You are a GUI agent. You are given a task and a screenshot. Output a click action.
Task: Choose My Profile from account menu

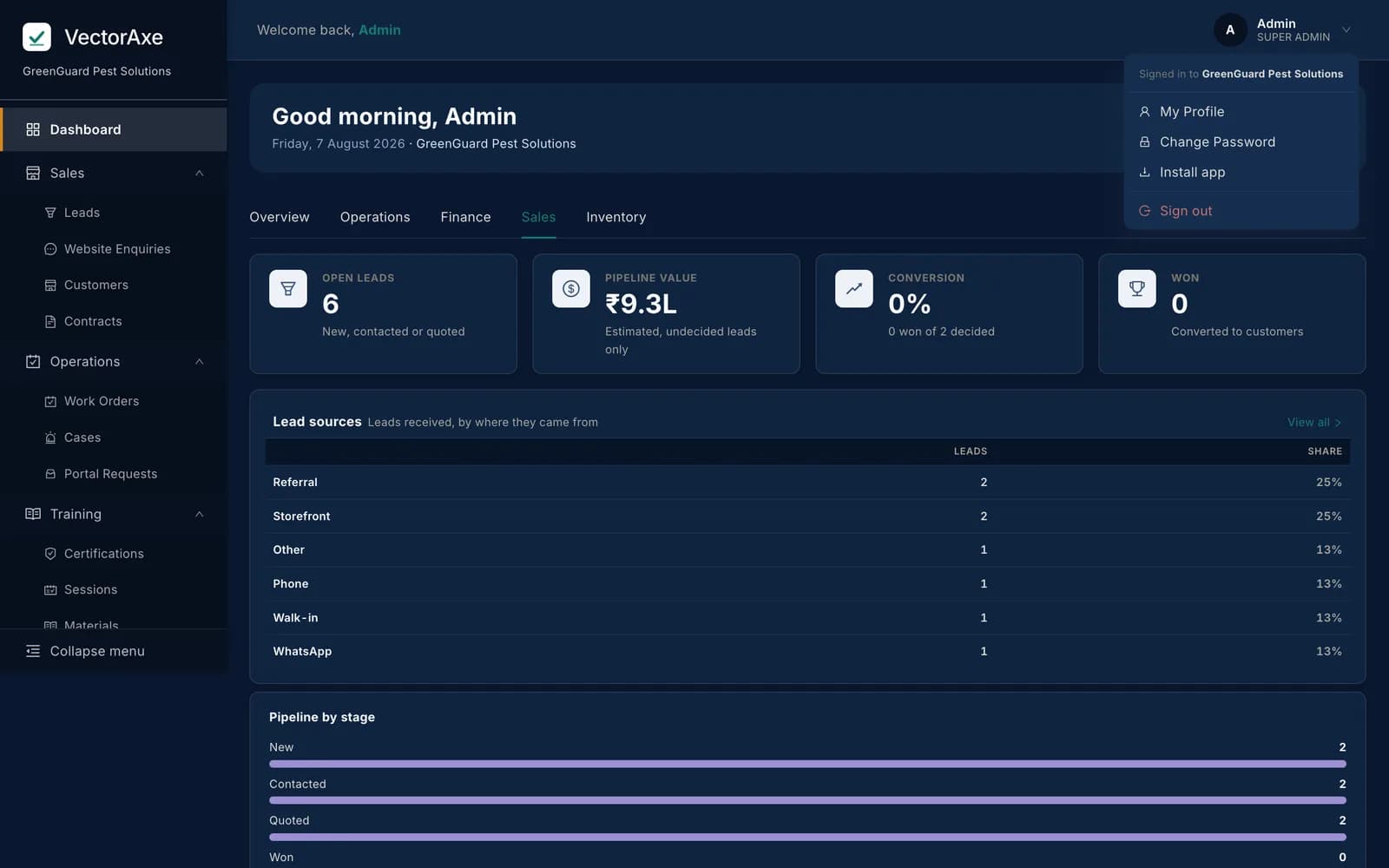(x=1241, y=112)
